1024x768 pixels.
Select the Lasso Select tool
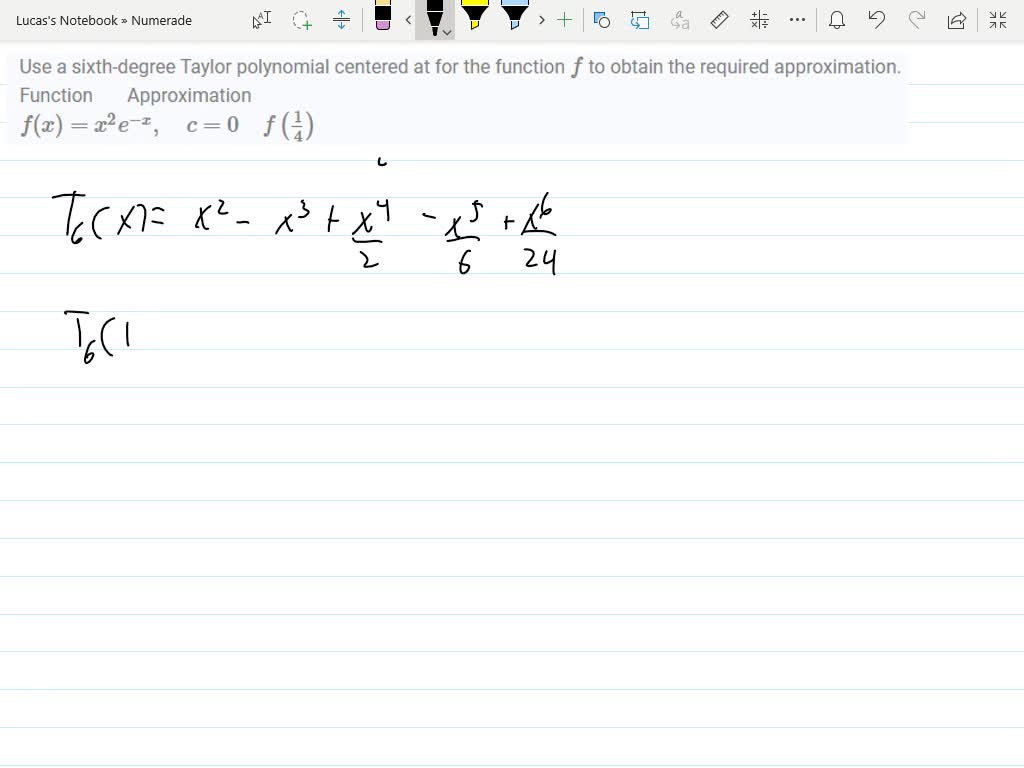[x=301, y=20]
